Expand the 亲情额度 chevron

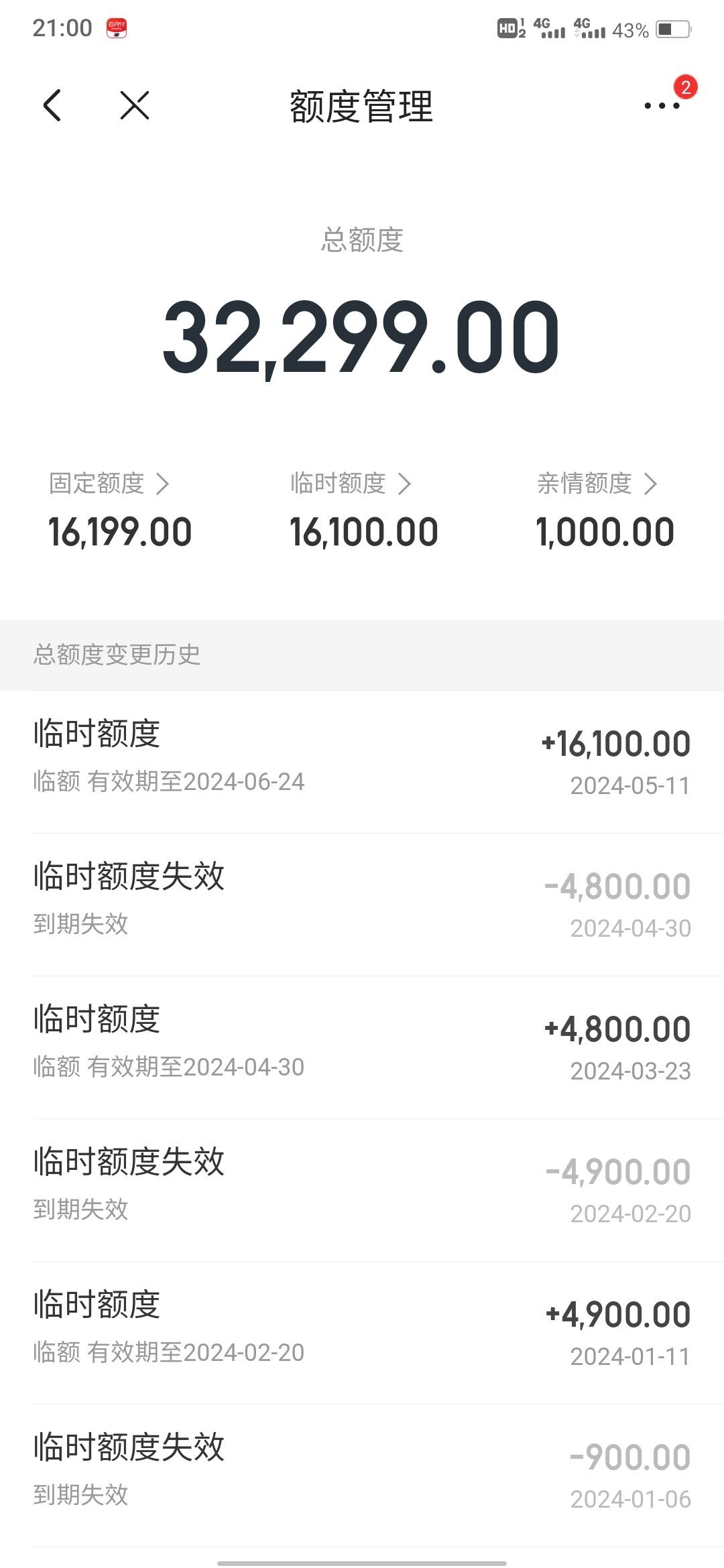650,484
